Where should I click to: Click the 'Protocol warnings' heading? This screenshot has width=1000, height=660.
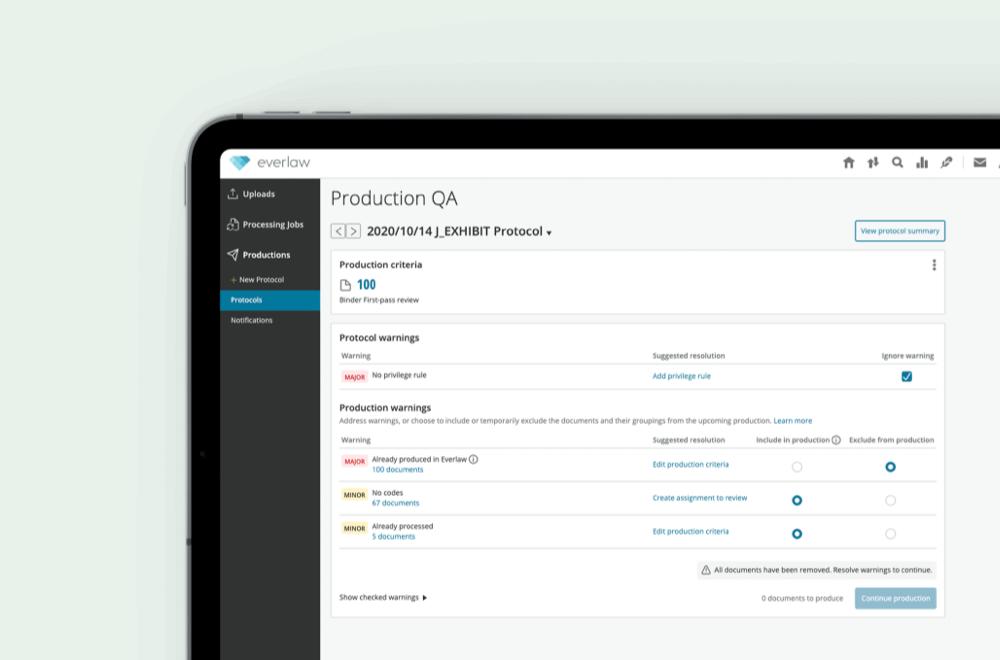click(x=379, y=338)
